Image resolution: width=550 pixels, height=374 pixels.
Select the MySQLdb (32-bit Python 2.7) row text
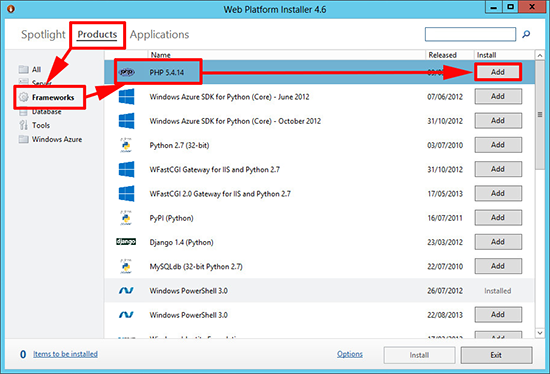196,266
